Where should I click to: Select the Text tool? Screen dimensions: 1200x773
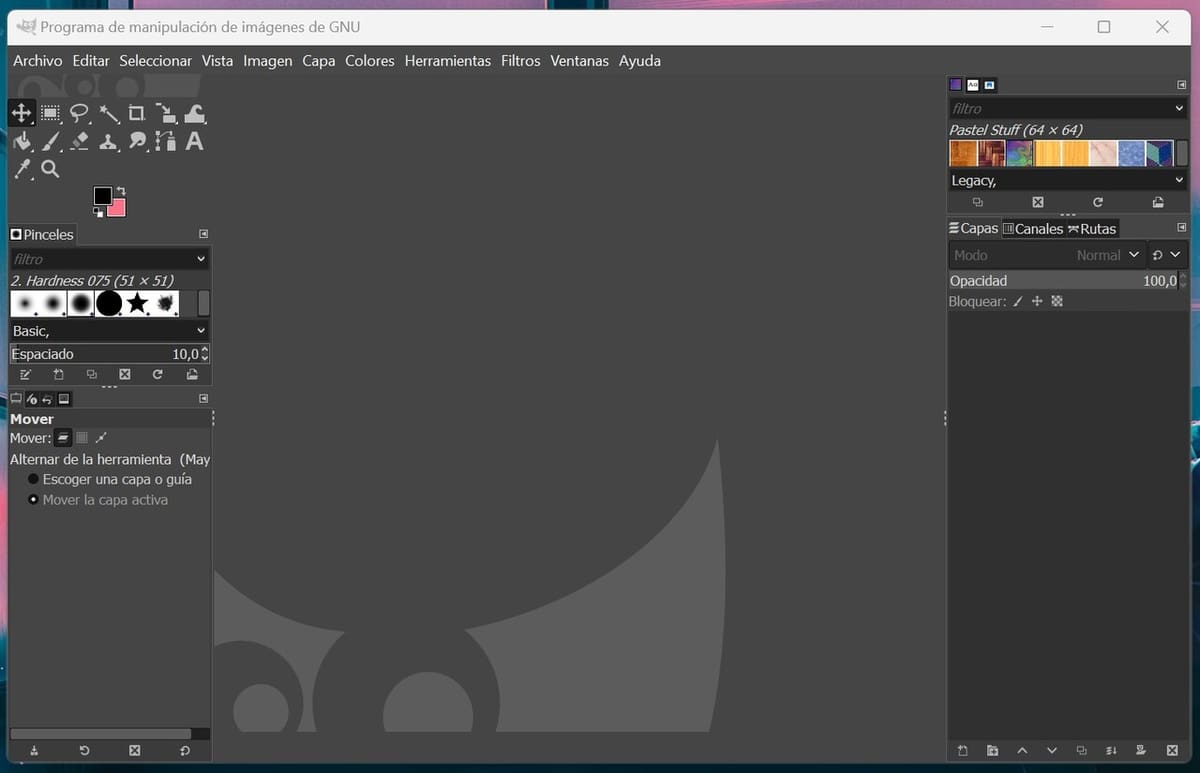195,141
